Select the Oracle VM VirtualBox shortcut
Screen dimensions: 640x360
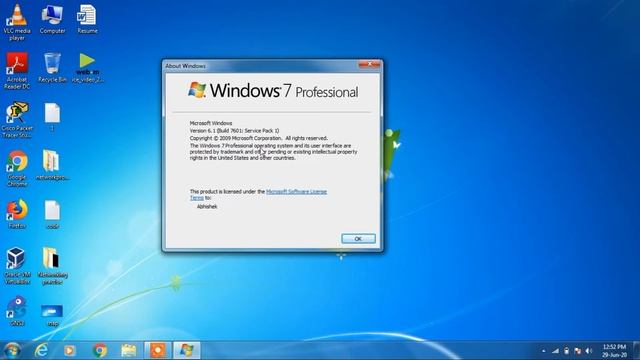tap(17, 265)
